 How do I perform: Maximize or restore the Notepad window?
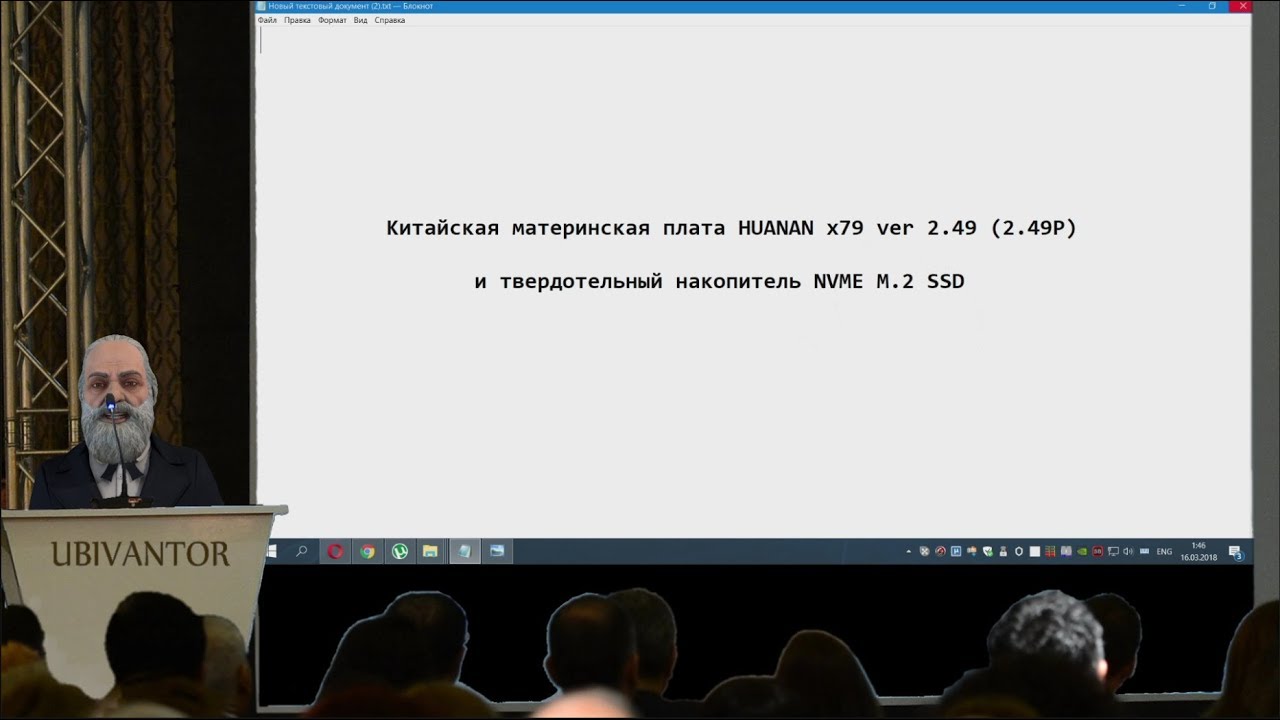pos(1212,6)
